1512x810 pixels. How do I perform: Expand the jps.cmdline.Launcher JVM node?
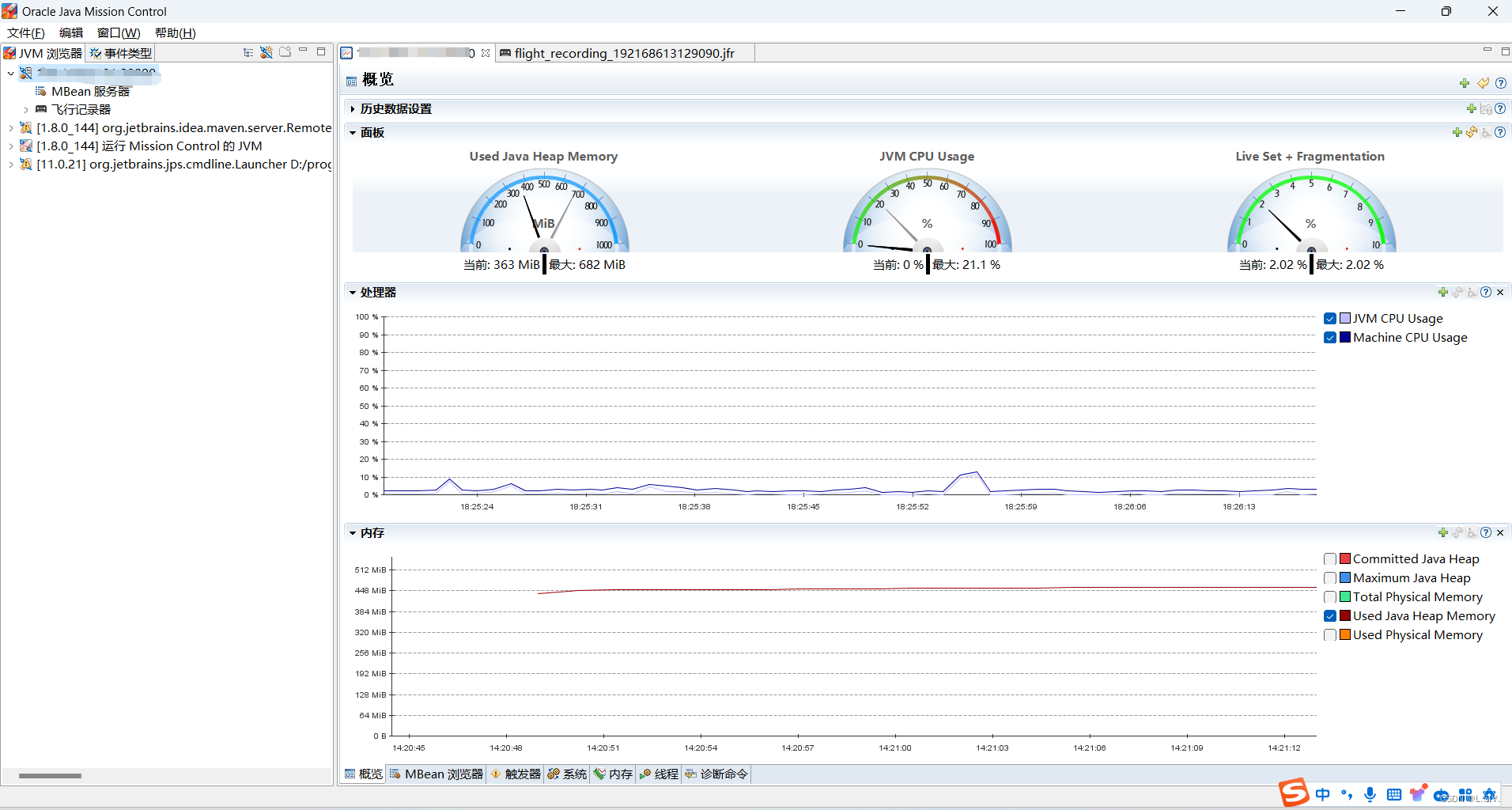click(10, 164)
